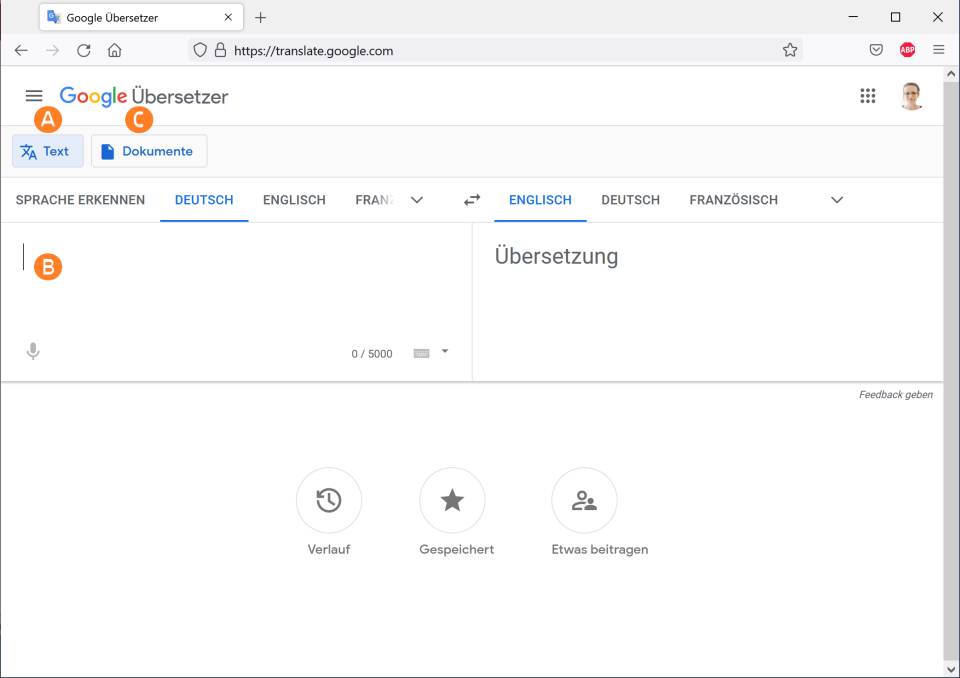Select DEUTSCH as target language

click(x=630, y=200)
